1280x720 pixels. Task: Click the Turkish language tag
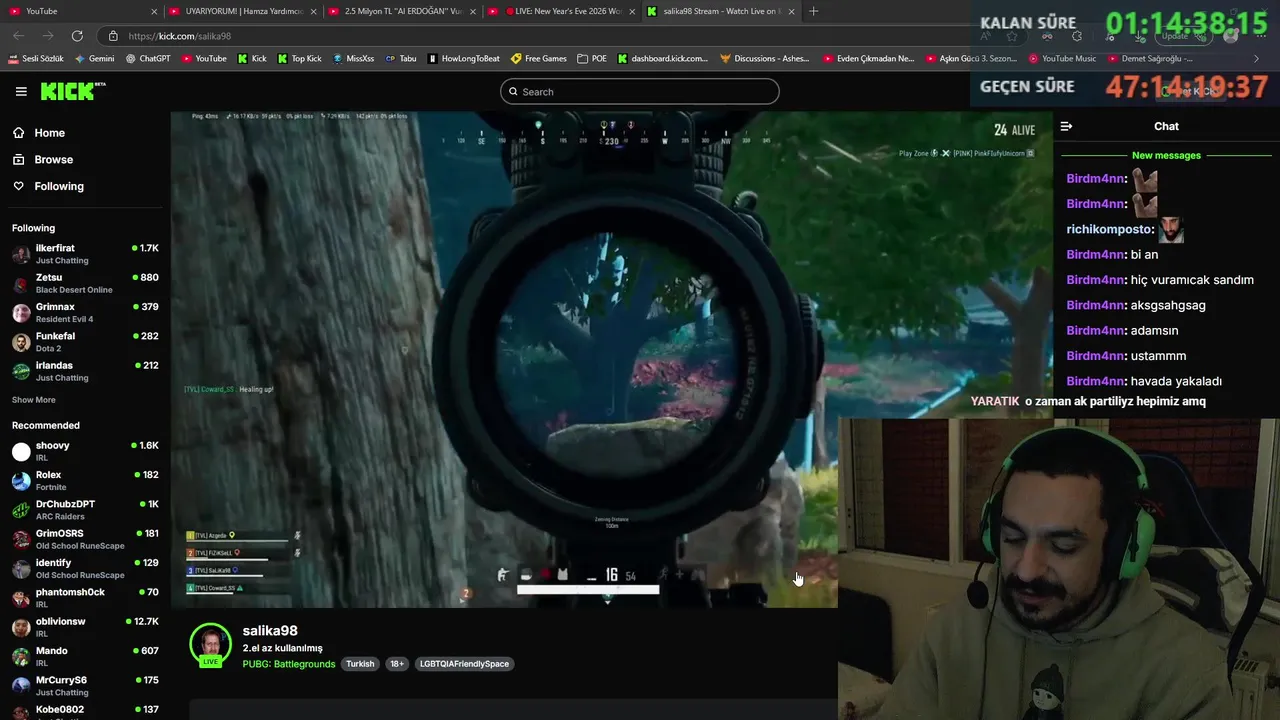[x=360, y=664]
